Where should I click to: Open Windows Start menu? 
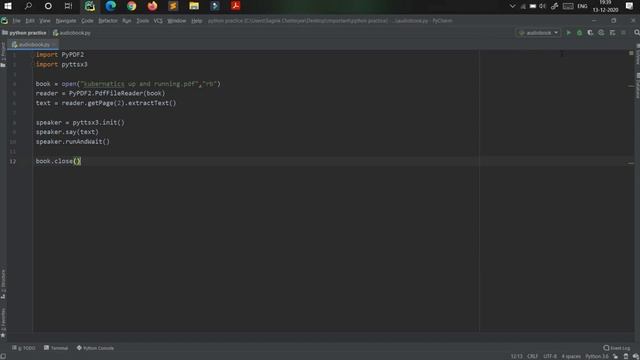tap(8, 6)
